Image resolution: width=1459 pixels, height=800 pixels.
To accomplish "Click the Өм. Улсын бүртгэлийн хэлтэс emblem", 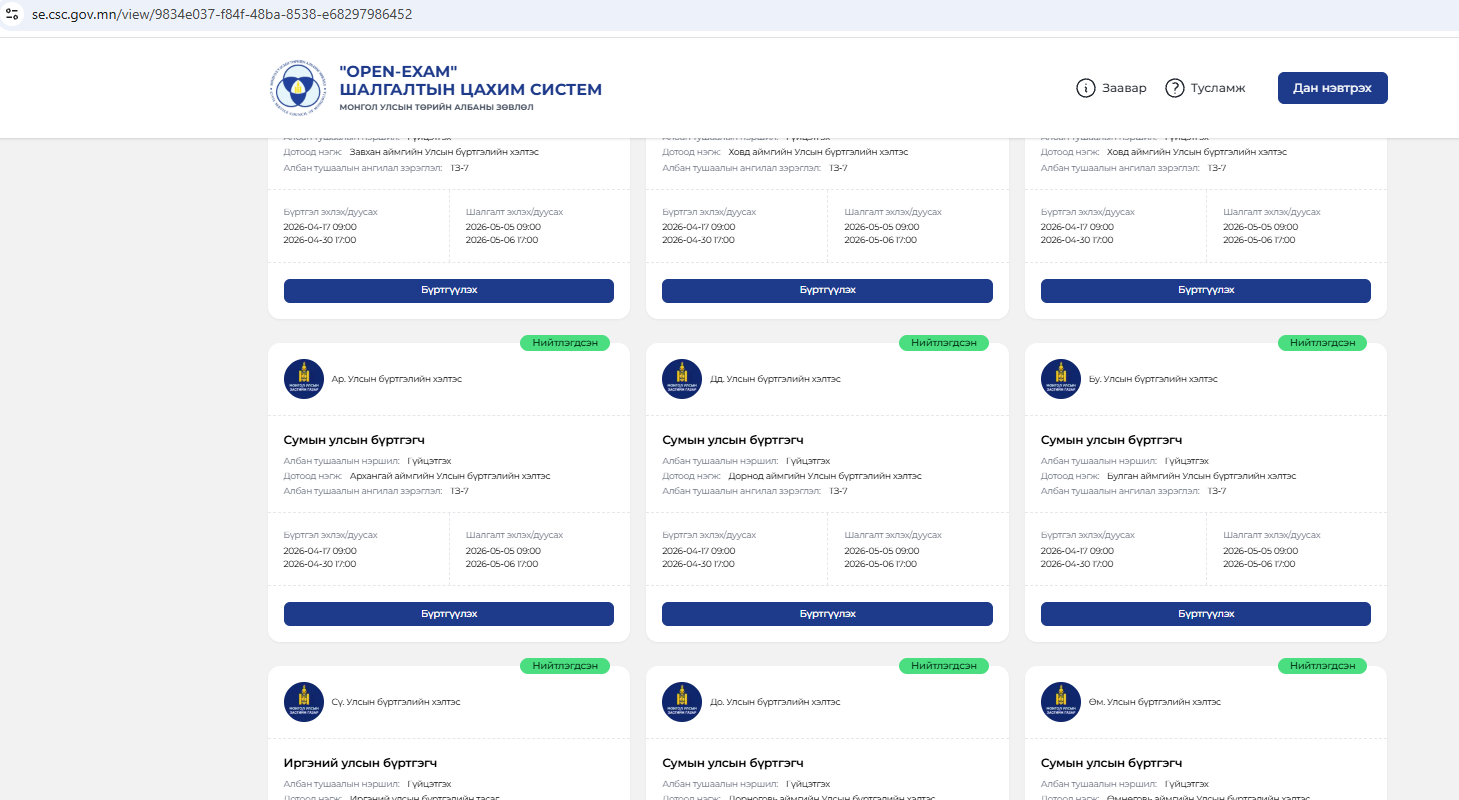I will pos(1061,702).
